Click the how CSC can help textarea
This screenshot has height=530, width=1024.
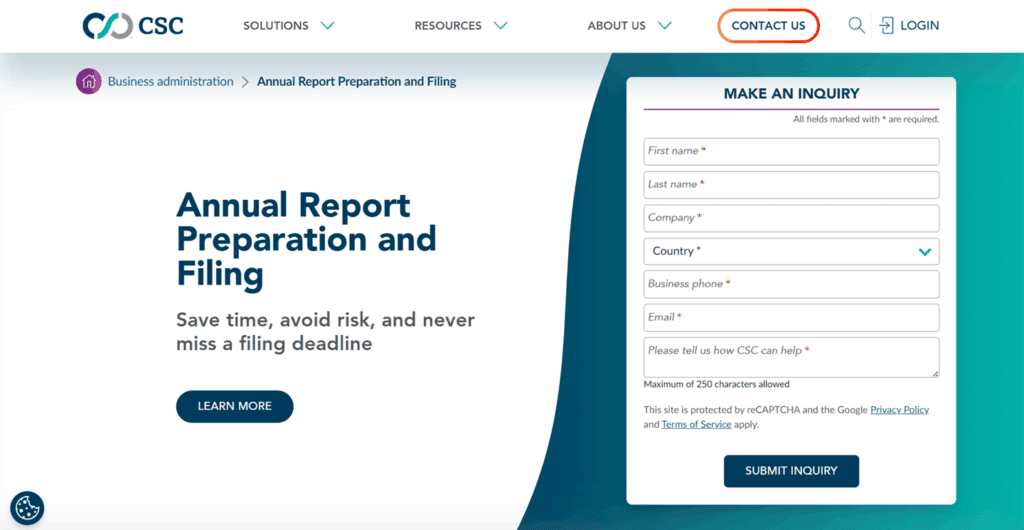pyautogui.click(x=792, y=357)
